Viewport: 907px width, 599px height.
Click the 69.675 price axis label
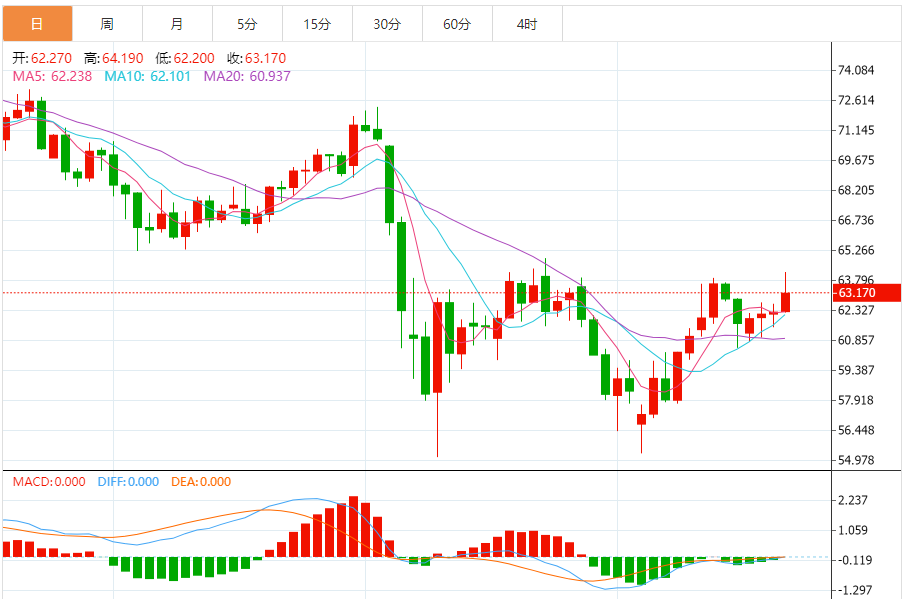(856, 160)
